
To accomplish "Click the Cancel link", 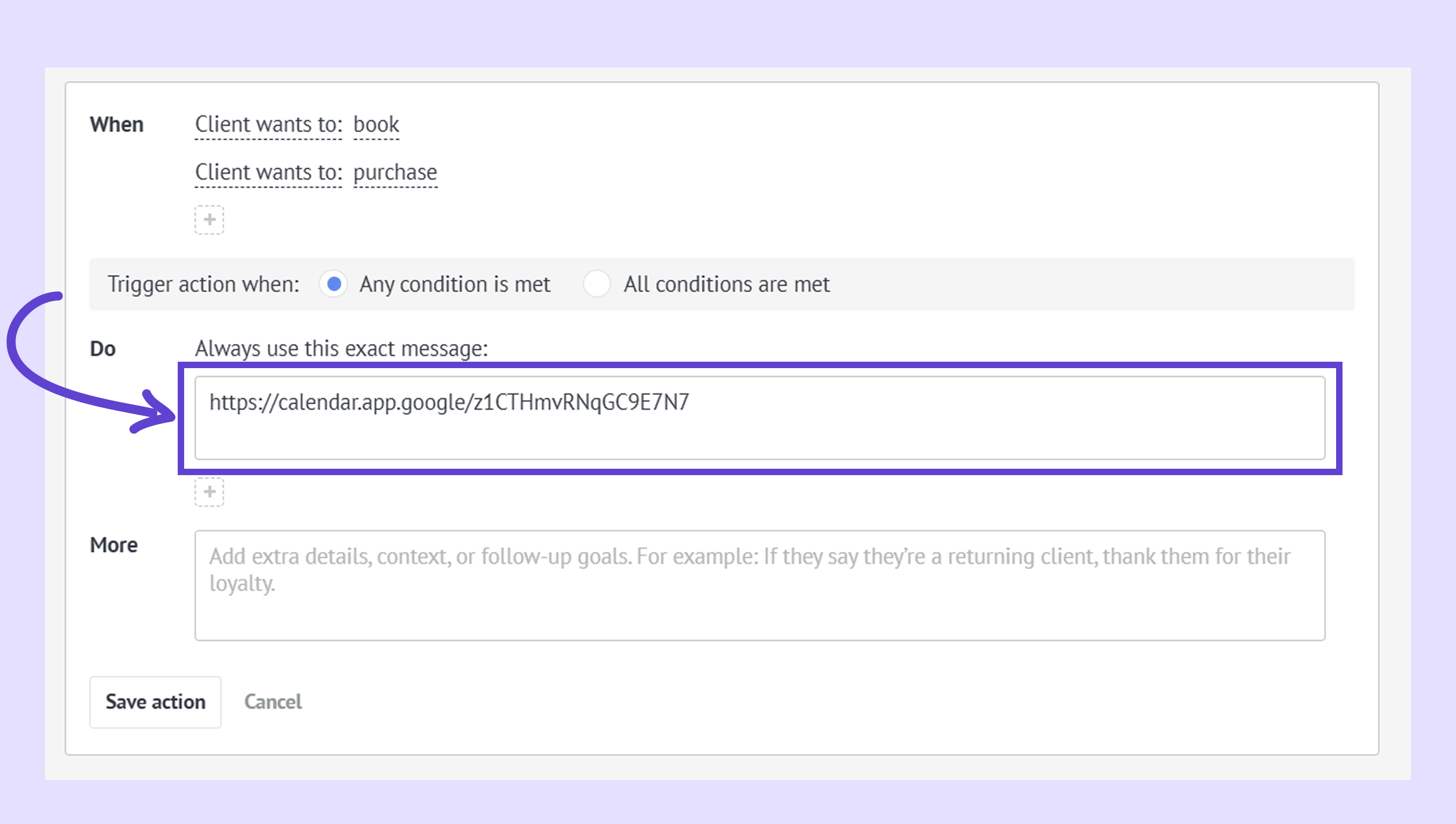I will click(273, 702).
